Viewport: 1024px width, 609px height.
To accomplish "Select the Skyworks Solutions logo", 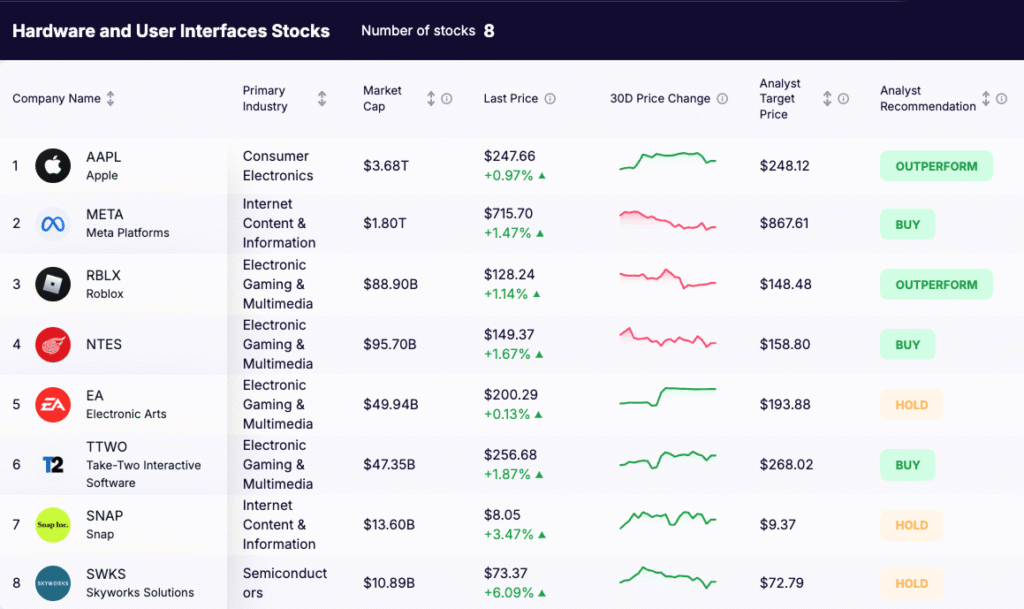I will pos(52,583).
